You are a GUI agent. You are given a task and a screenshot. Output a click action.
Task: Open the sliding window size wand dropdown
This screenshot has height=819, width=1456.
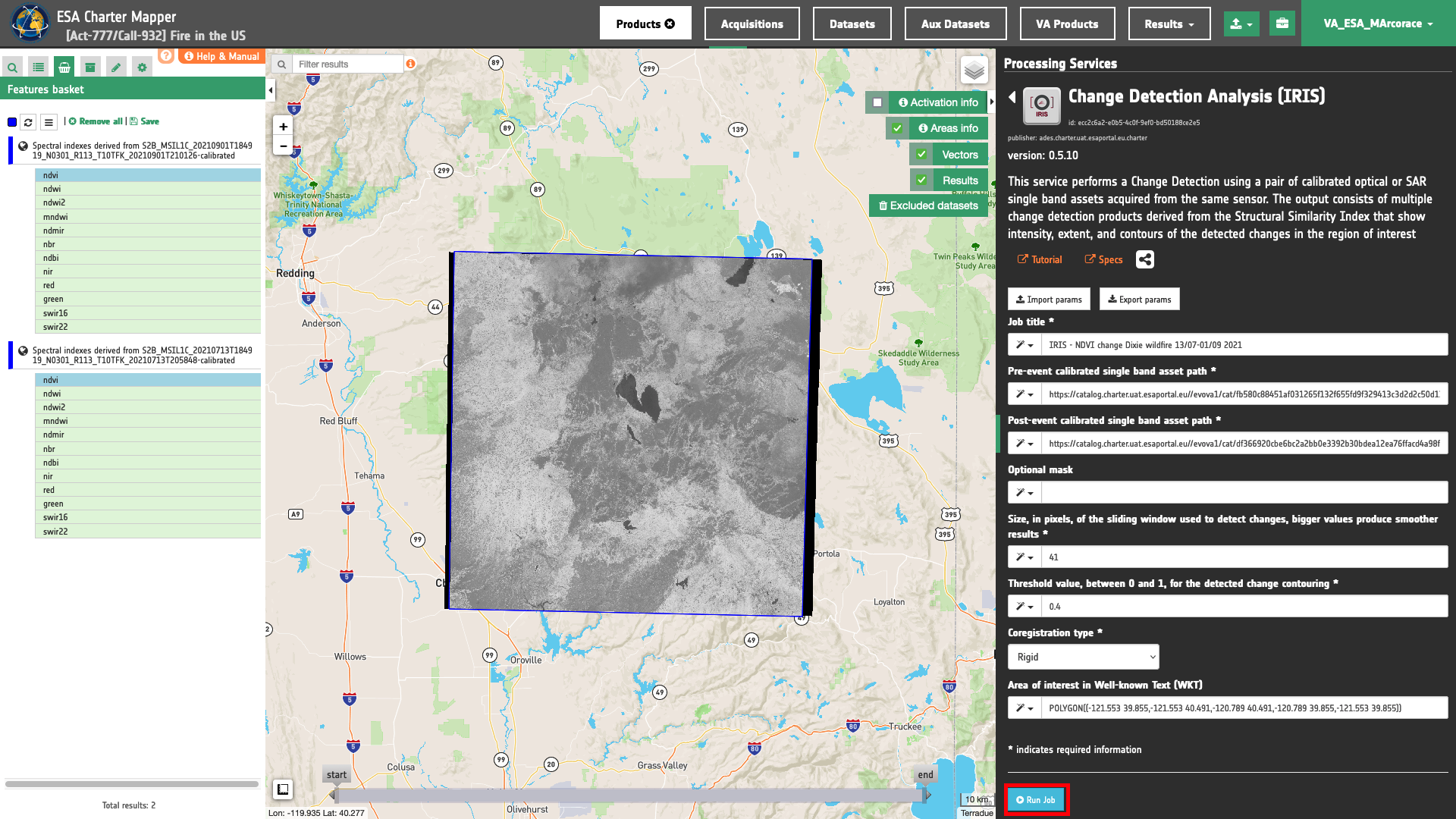click(x=1025, y=557)
